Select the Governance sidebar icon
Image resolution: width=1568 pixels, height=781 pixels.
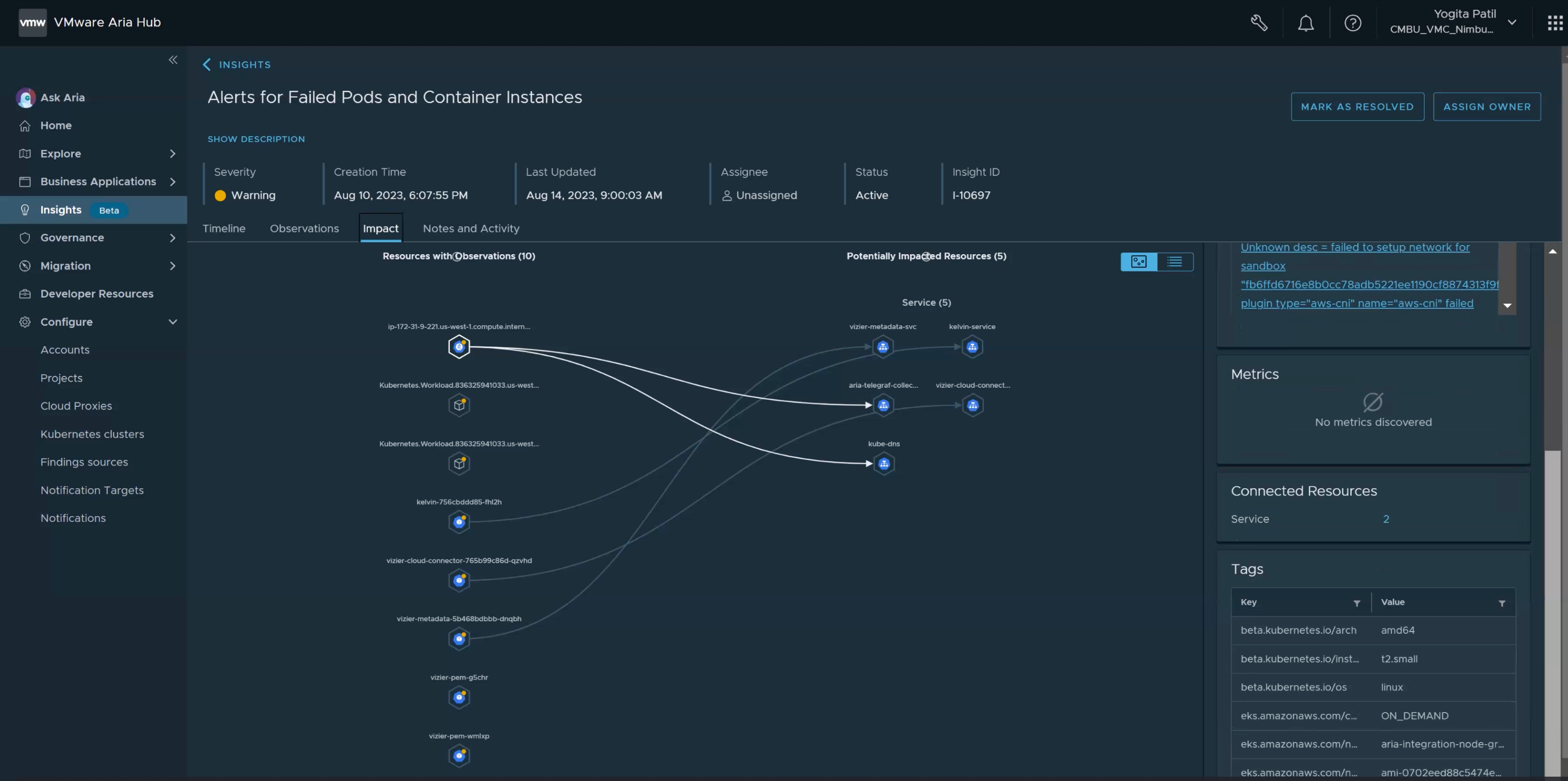pyautogui.click(x=24, y=238)
